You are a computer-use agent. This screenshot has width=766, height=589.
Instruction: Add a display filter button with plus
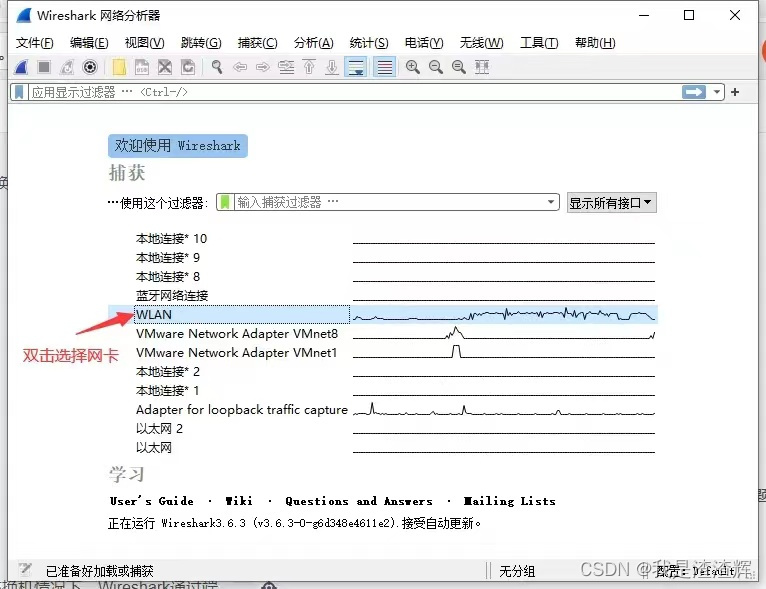point(735,92)
